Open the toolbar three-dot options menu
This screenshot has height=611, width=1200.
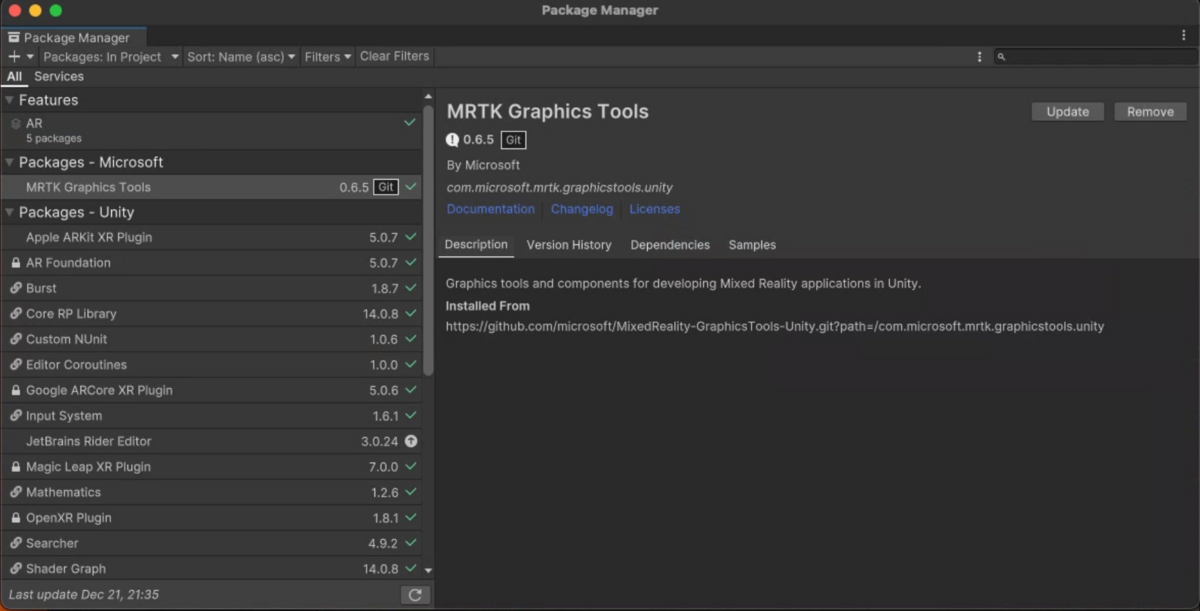click(979, 57)
